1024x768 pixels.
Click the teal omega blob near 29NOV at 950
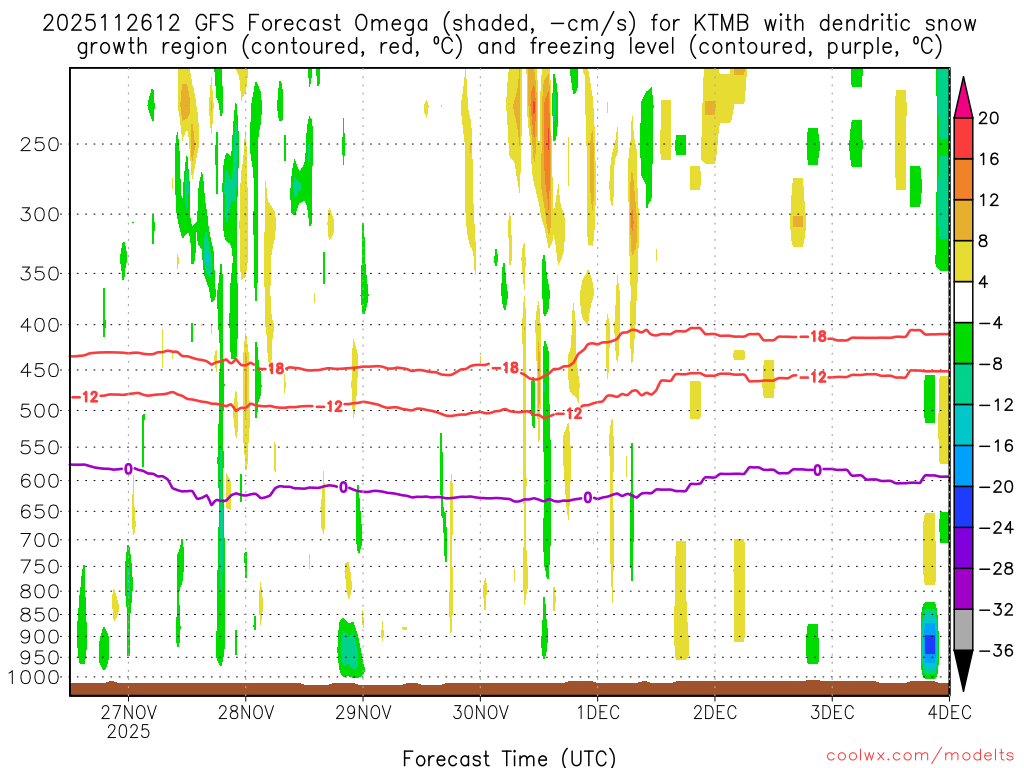pos(350,650)
